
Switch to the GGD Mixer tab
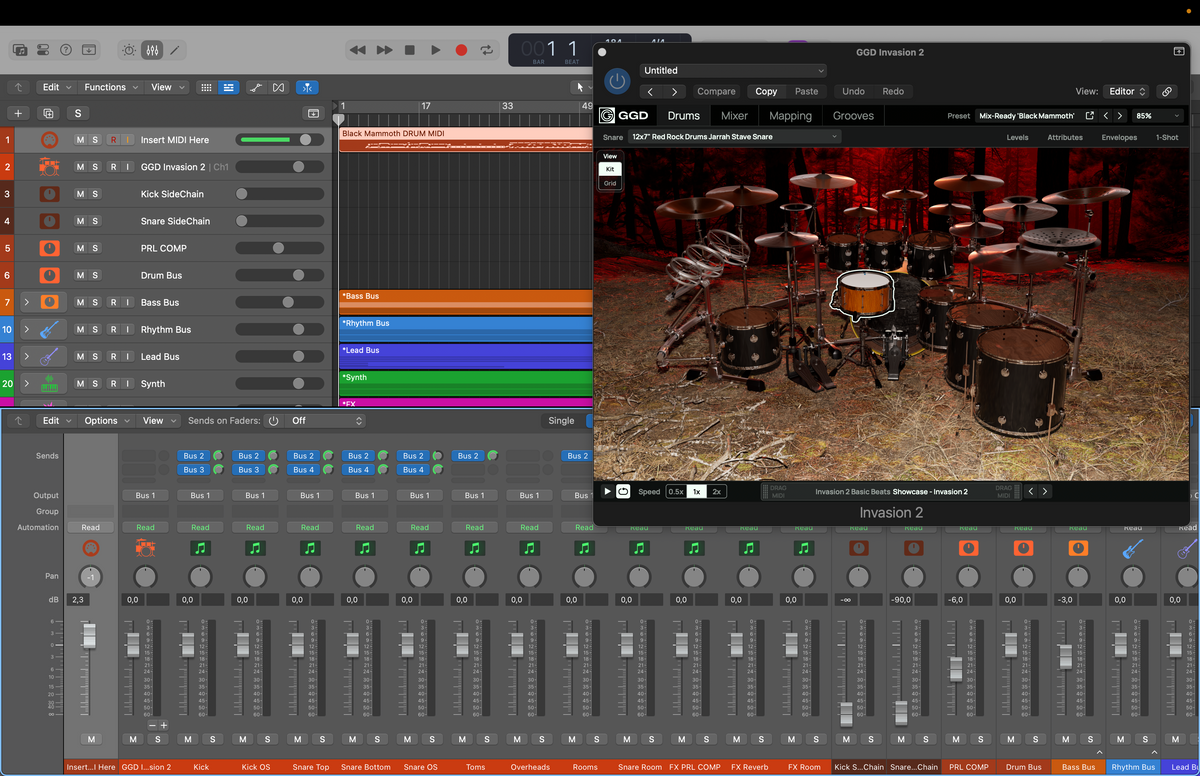pos(734,116)
